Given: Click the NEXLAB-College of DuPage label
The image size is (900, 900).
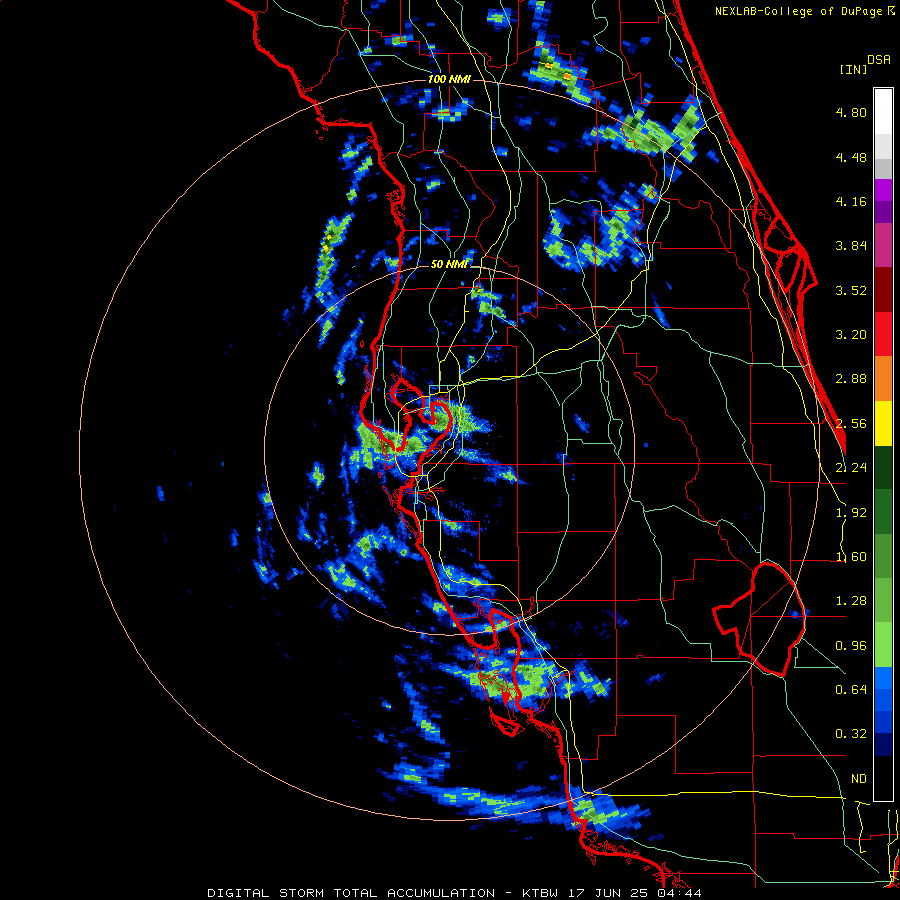Looking at the screenshot, I should pyautogui.click(x=800, y=11).
